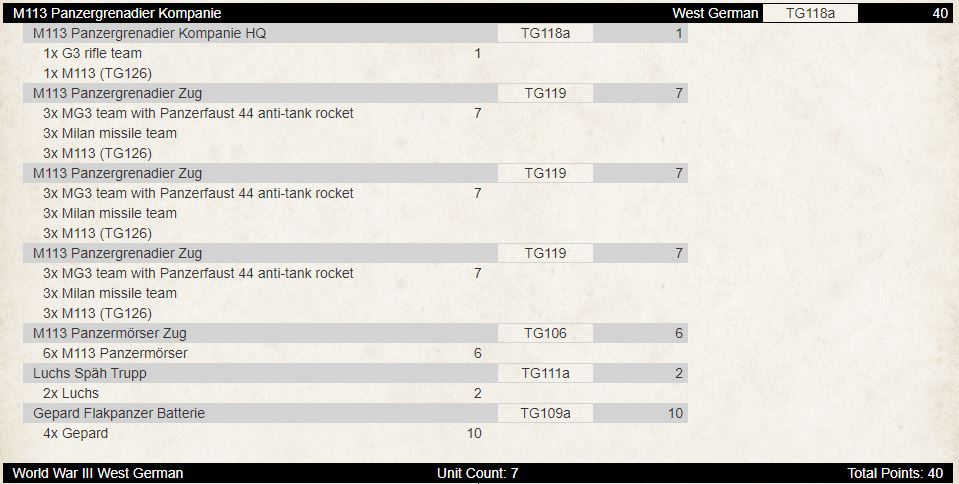Open the TG111a card code
The height and width of the screenshot is (484, 959).
tap(545, 373)
